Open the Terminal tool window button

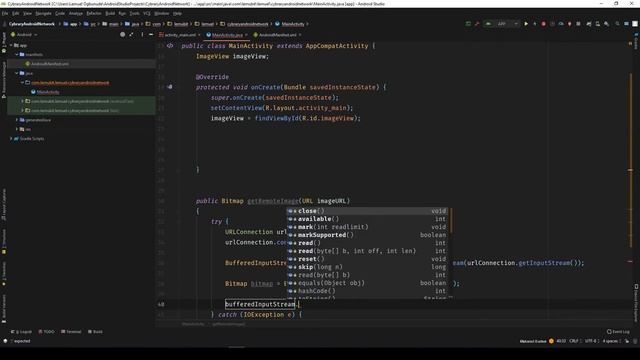(71, 332)
